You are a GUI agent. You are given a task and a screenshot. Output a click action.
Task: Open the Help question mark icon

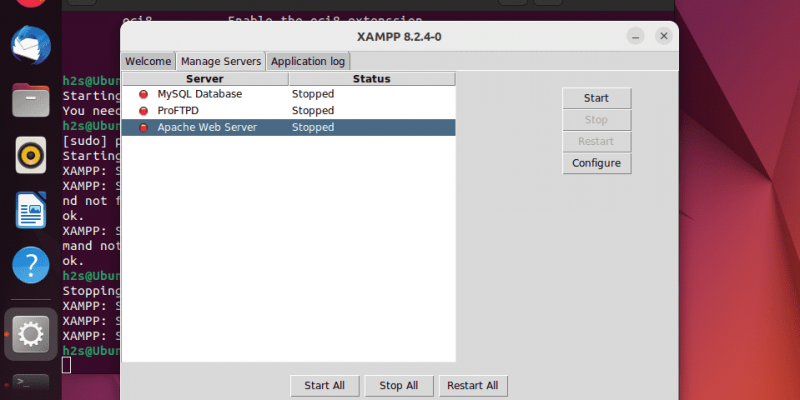coord(31,265)
